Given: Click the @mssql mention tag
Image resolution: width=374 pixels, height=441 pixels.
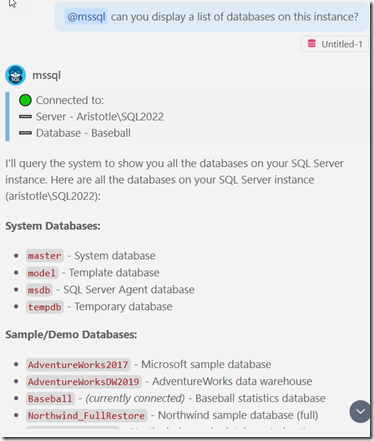Looking at the screenshot, I should click(86, 17).
